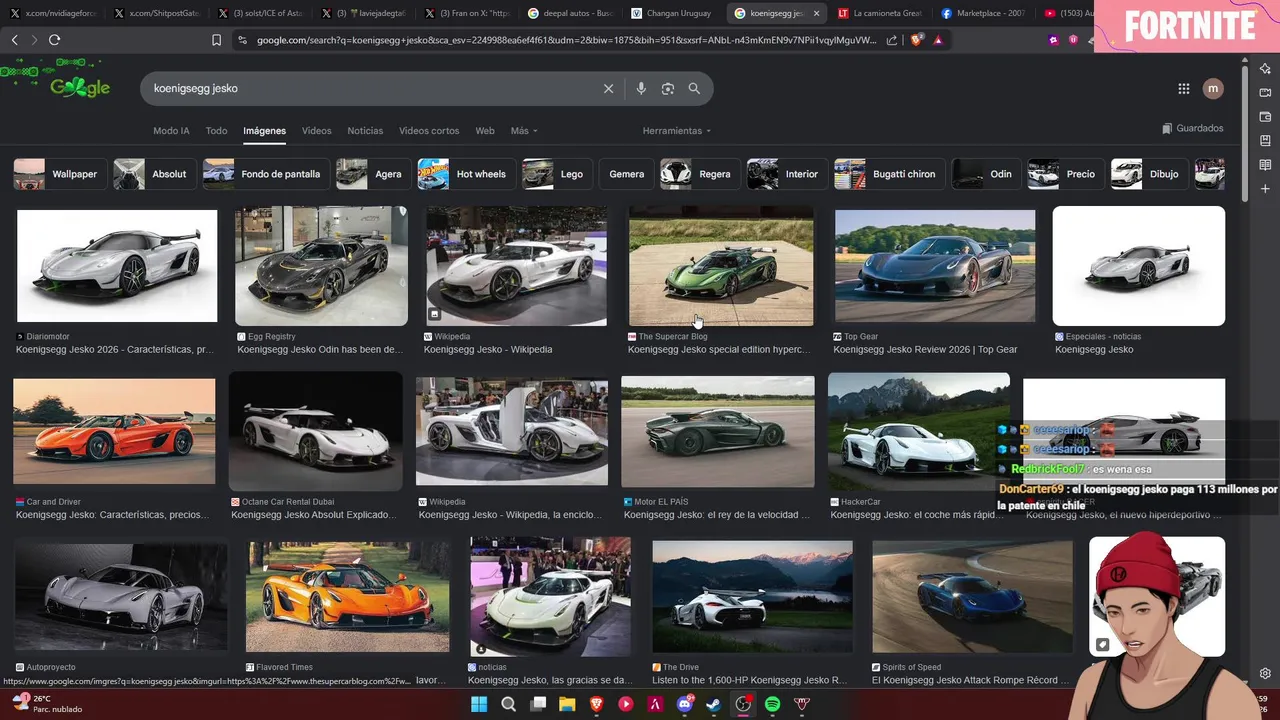Open 'Koenigsegg Jesko - Wikipedia' result title
This screenshot has height=720, width=1280.
point(488,350)
